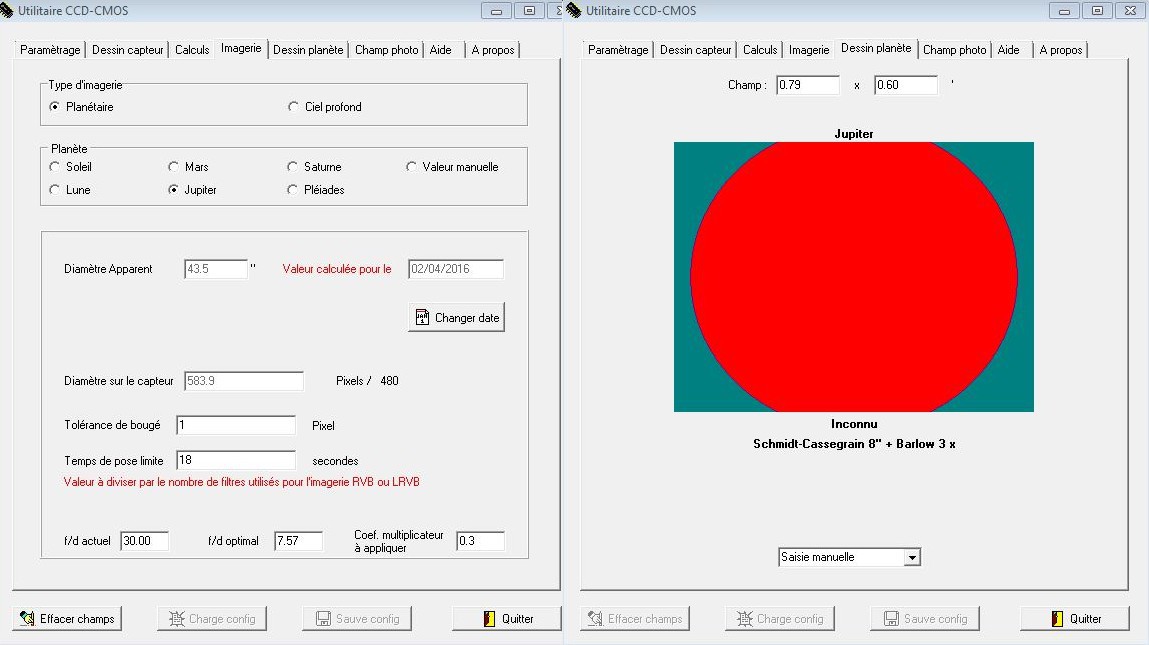Open Paramétrage tab in left window

50,50
